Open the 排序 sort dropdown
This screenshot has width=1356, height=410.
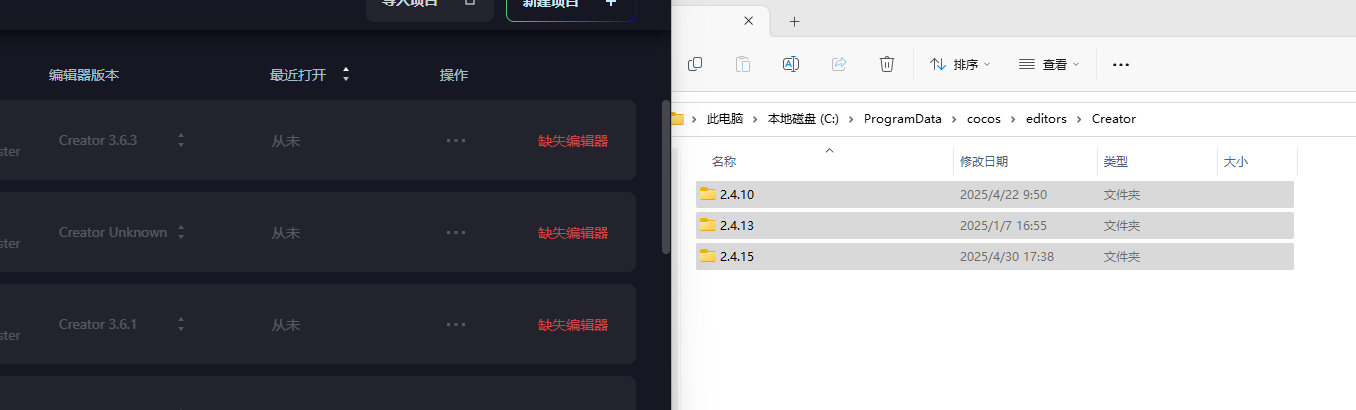click(960, 64)
